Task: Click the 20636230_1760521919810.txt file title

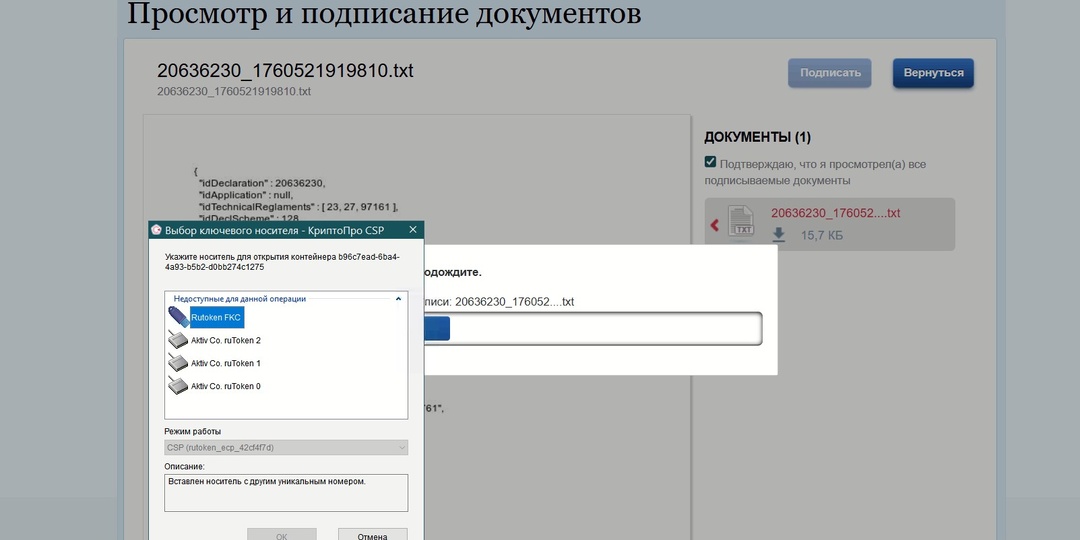Action: (x=285, y=71)
